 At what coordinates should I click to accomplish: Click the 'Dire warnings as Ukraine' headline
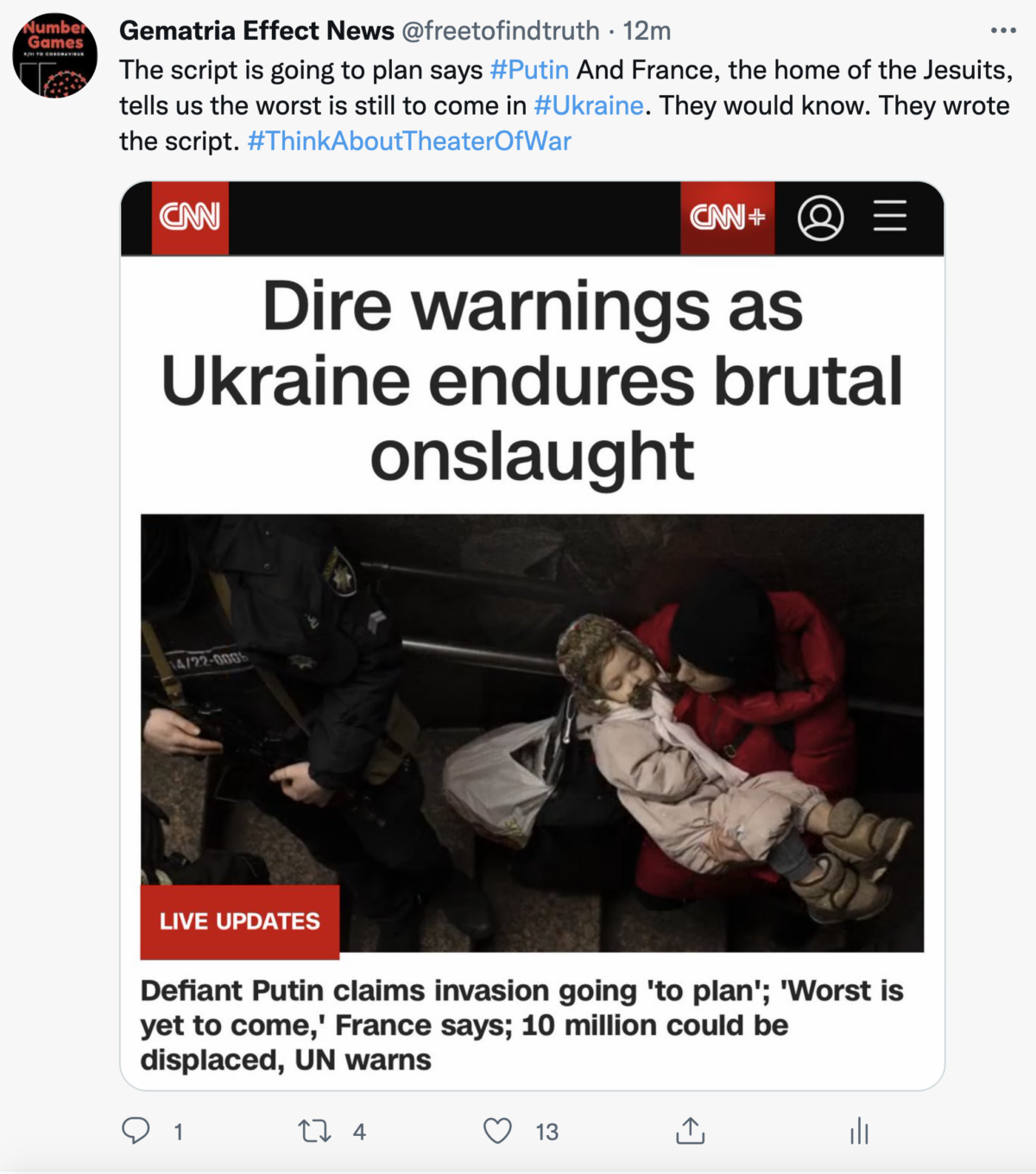[x=532, y=380]
